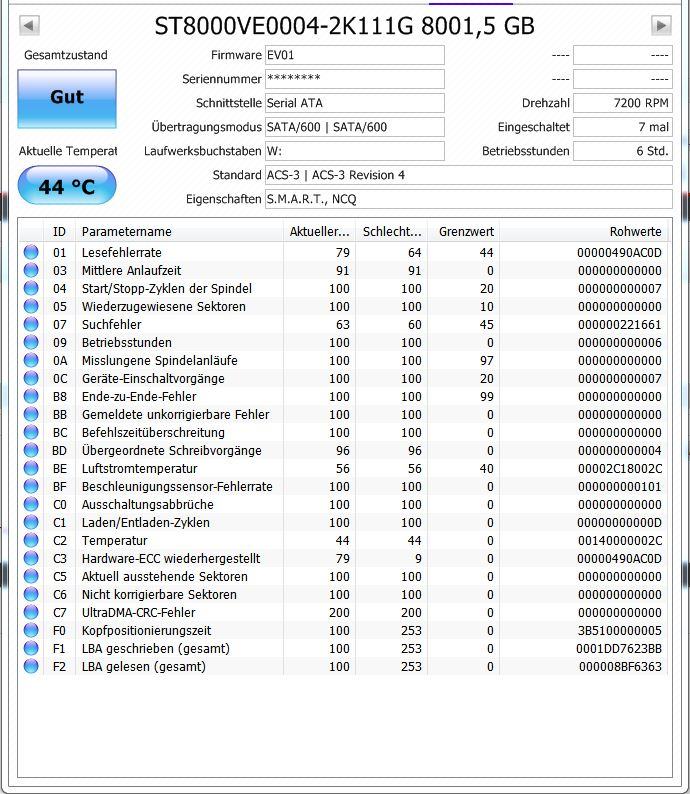The width and height of the screenshot is (690, 794).
Task: Click status icon for ID 09 row
Action: (x=31, y=342)
